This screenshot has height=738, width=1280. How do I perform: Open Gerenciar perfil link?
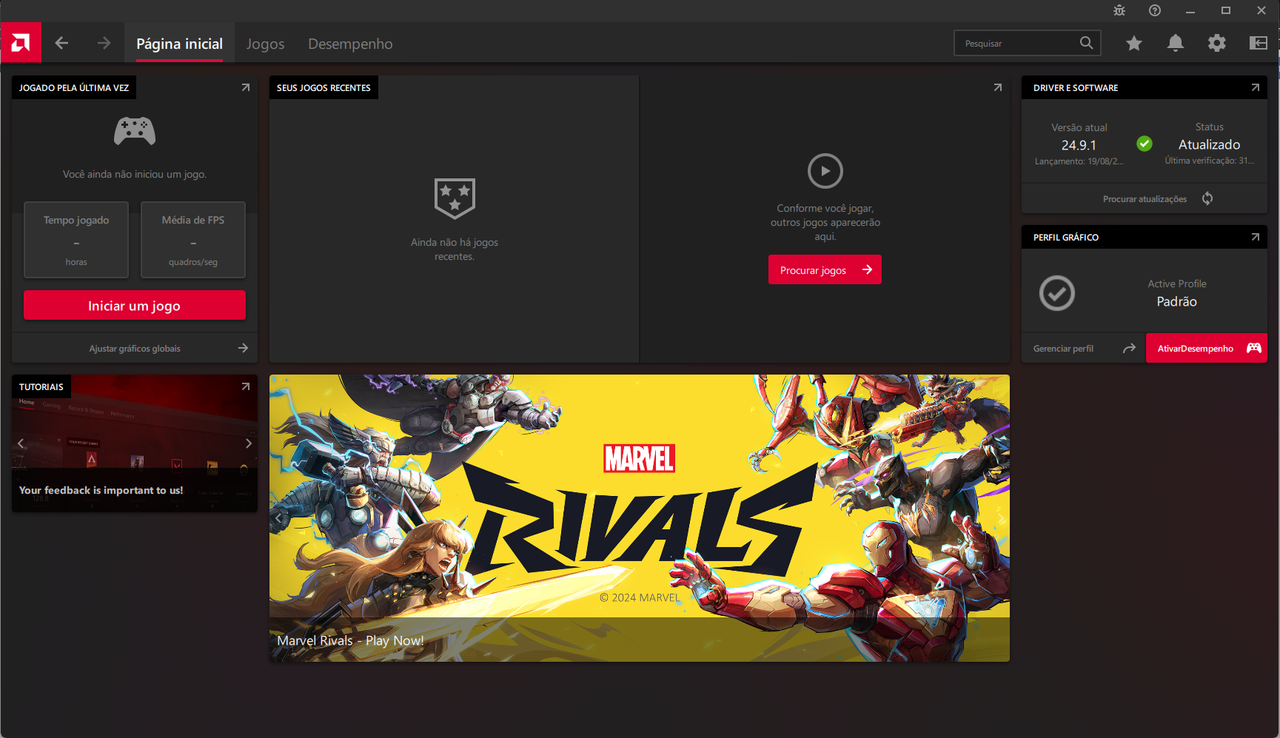(1064, 349)
